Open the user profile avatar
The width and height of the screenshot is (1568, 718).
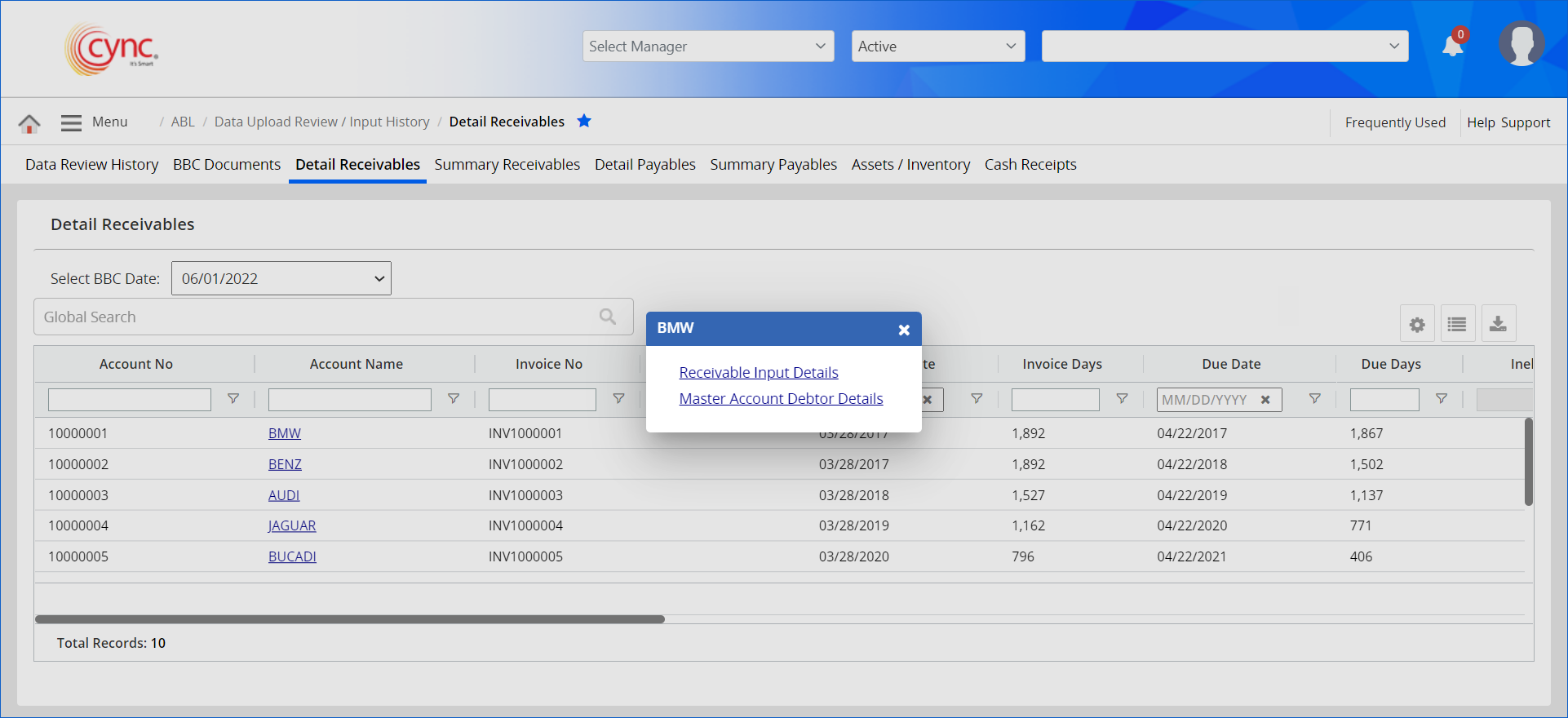tap(1521, 44)
